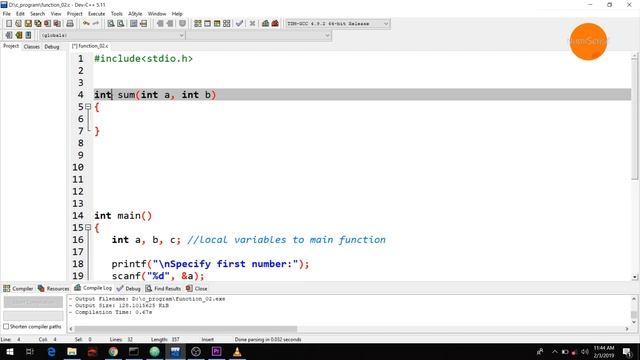Stop execution with the X icon
Screen dimensions: 640x360
tap(252, 24)
